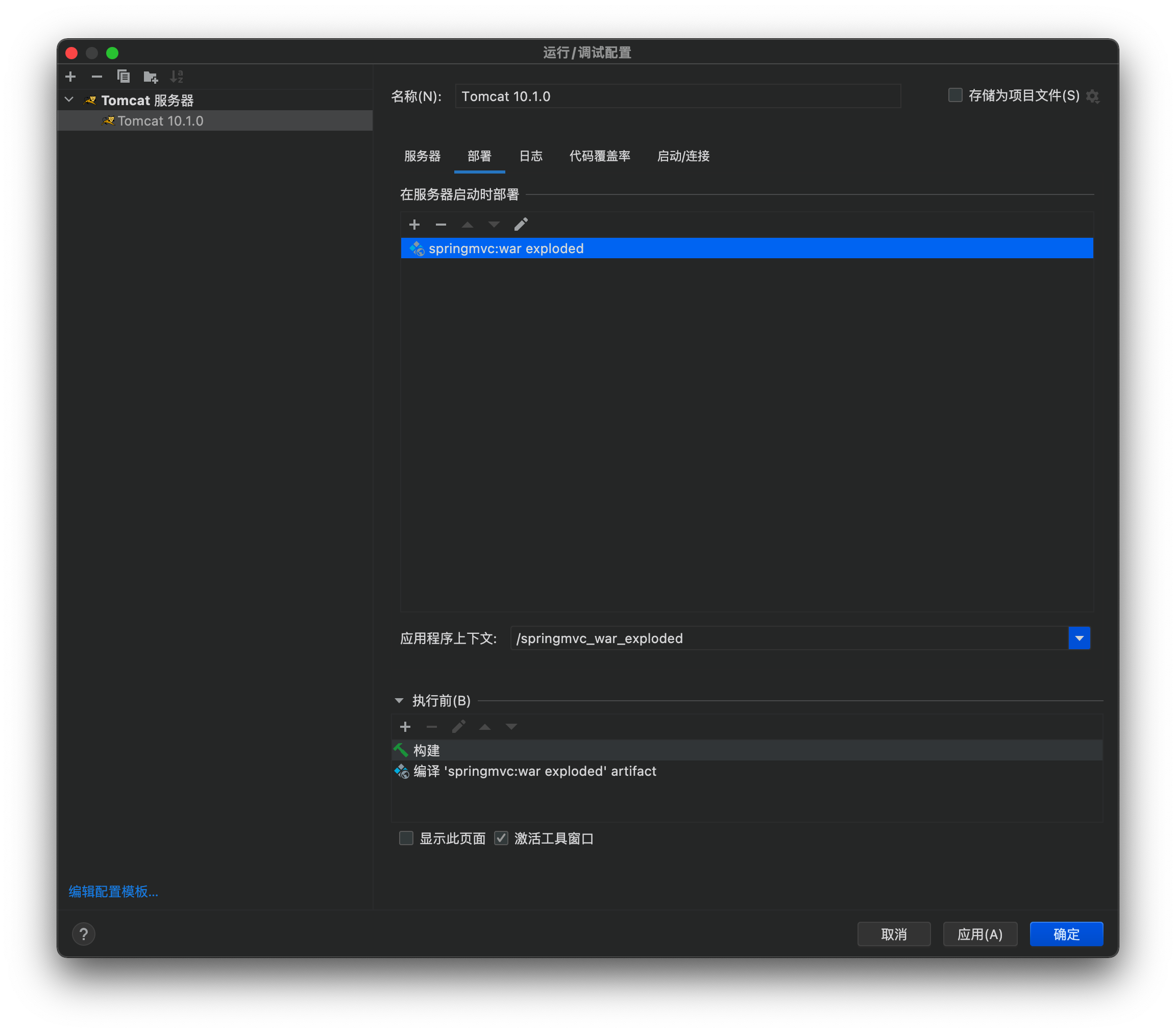Click the sort configurations alphabetically icon
The height and width of the screenshot is (1033, 1176).
(x=177, y=77)
